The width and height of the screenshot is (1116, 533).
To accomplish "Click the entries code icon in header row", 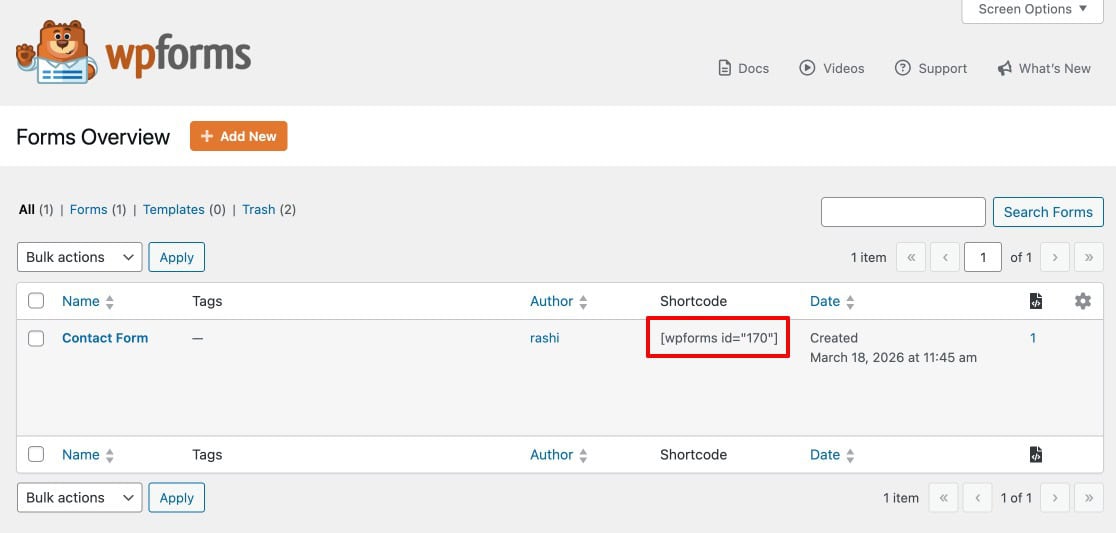I will 1036,301.
